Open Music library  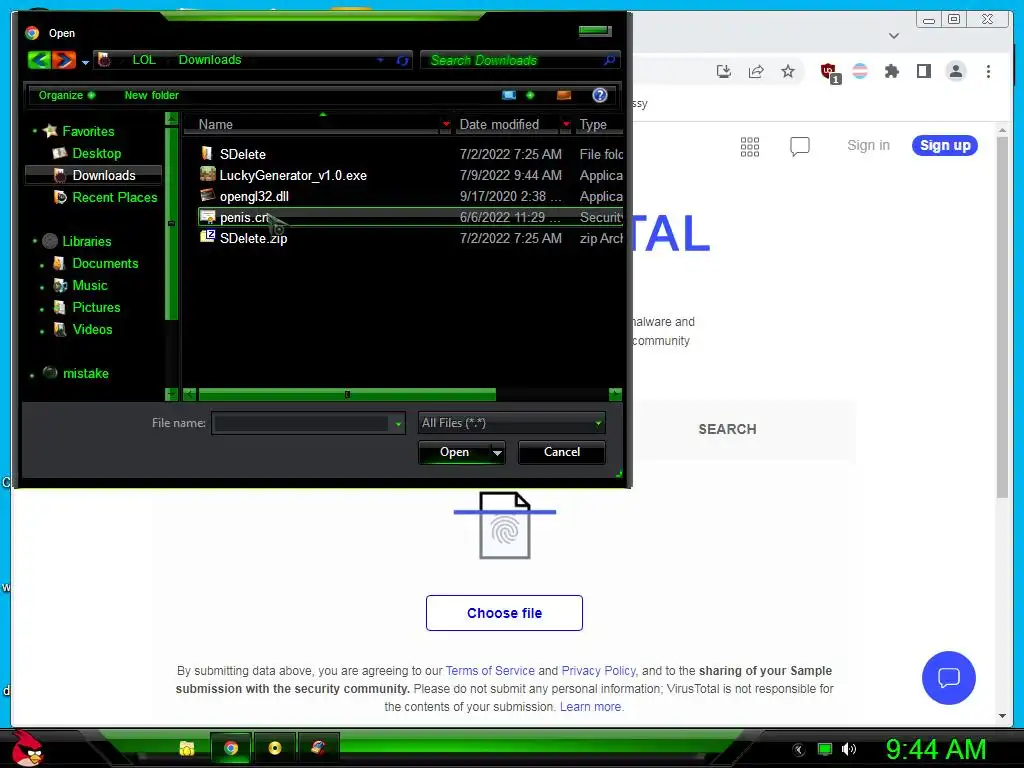click(x=89, y=285)
